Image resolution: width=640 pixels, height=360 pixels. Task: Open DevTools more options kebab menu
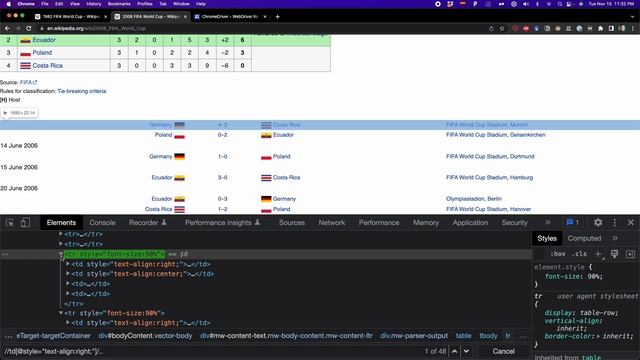tap(615, 222)
